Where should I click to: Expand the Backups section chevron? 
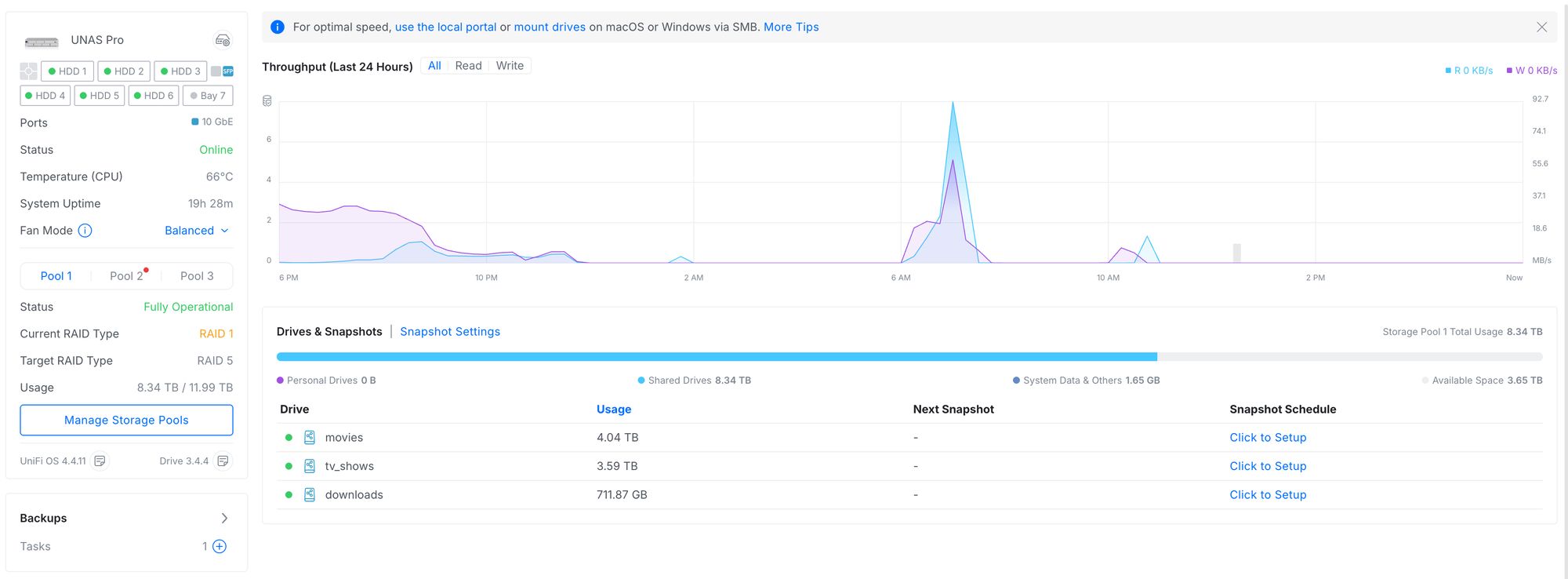tap(224, 519)
